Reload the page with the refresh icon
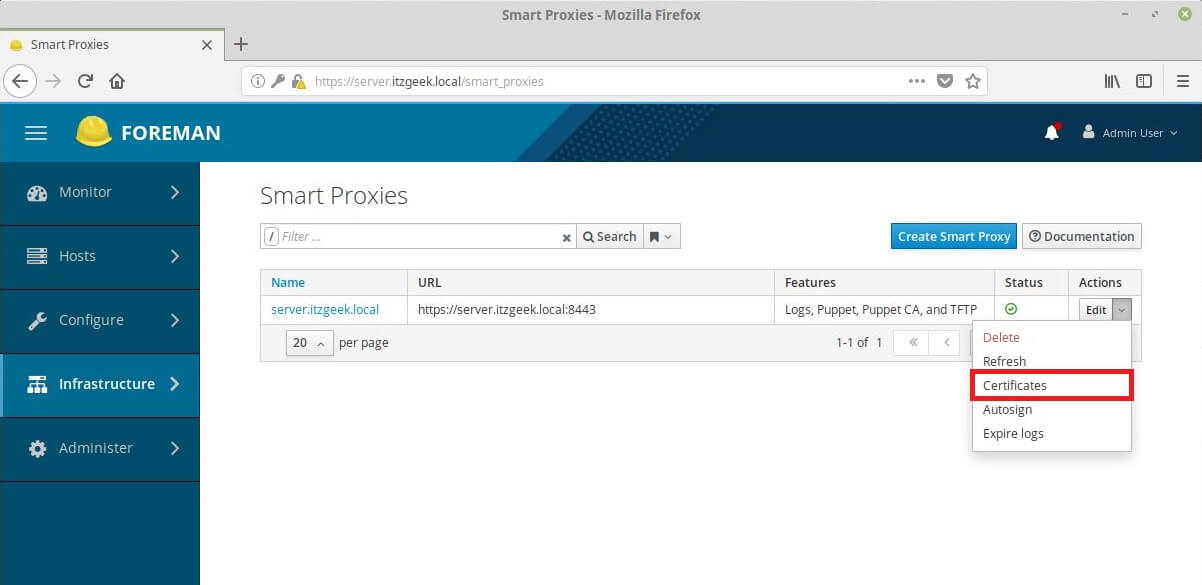 [x=86, y=81]
